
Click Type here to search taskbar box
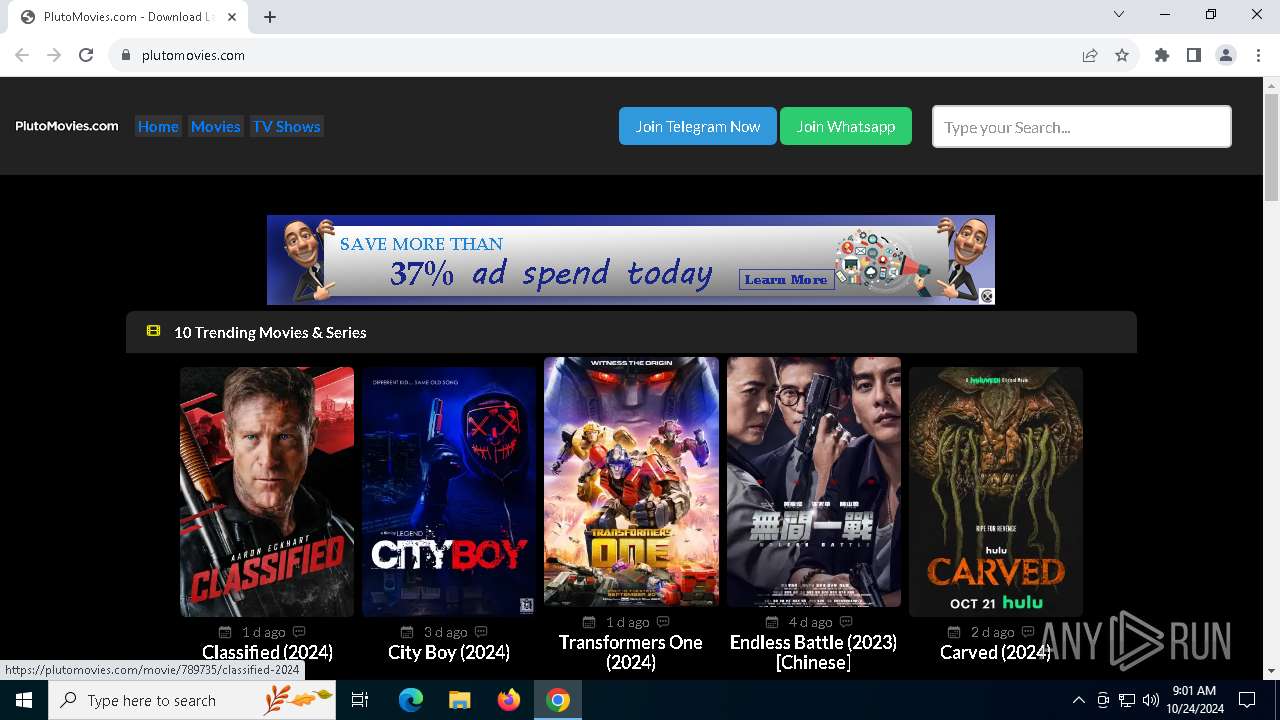pos(192,700)
